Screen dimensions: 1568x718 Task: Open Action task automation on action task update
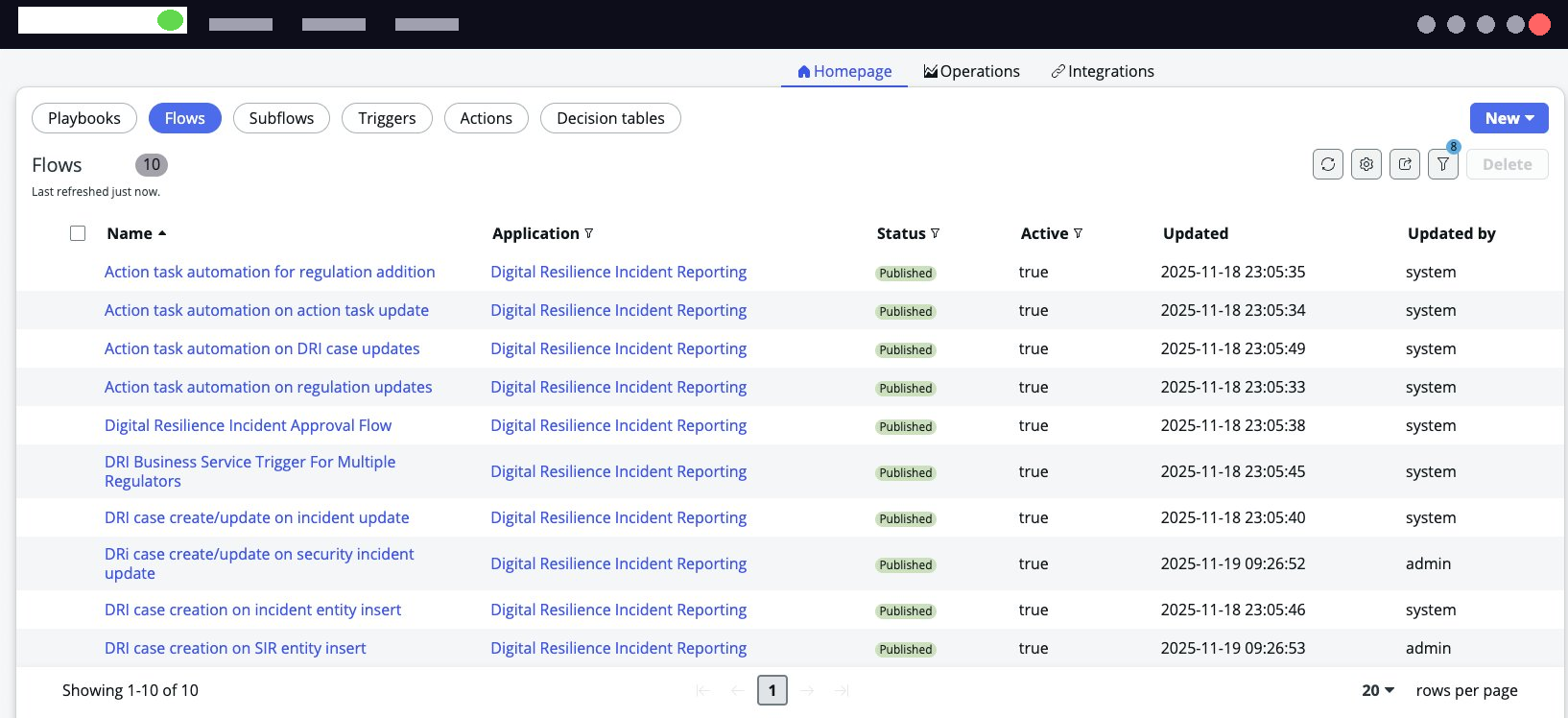[x=267, y=310]
